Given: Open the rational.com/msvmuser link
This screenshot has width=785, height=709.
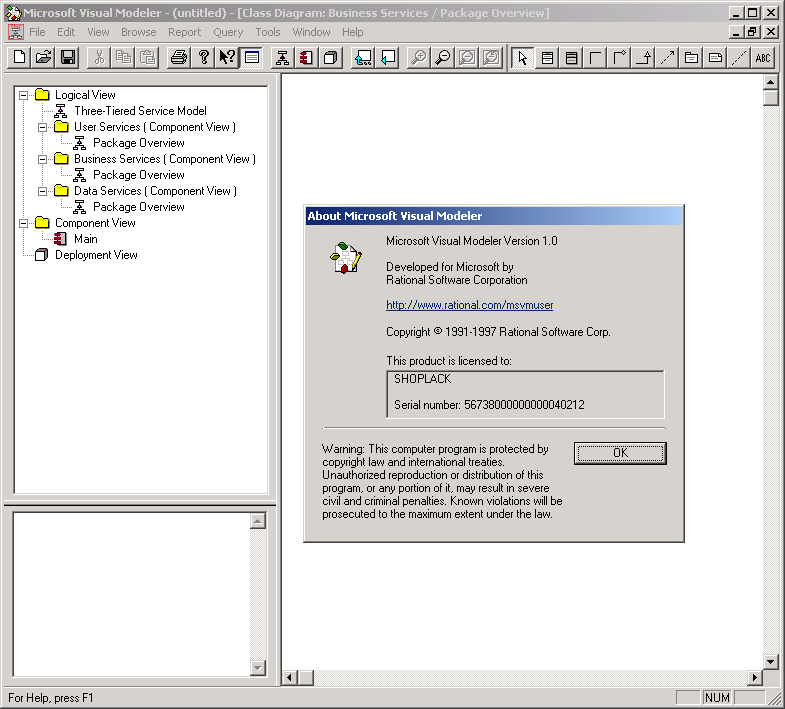Looking at the screenshot, I should point(470,305).
